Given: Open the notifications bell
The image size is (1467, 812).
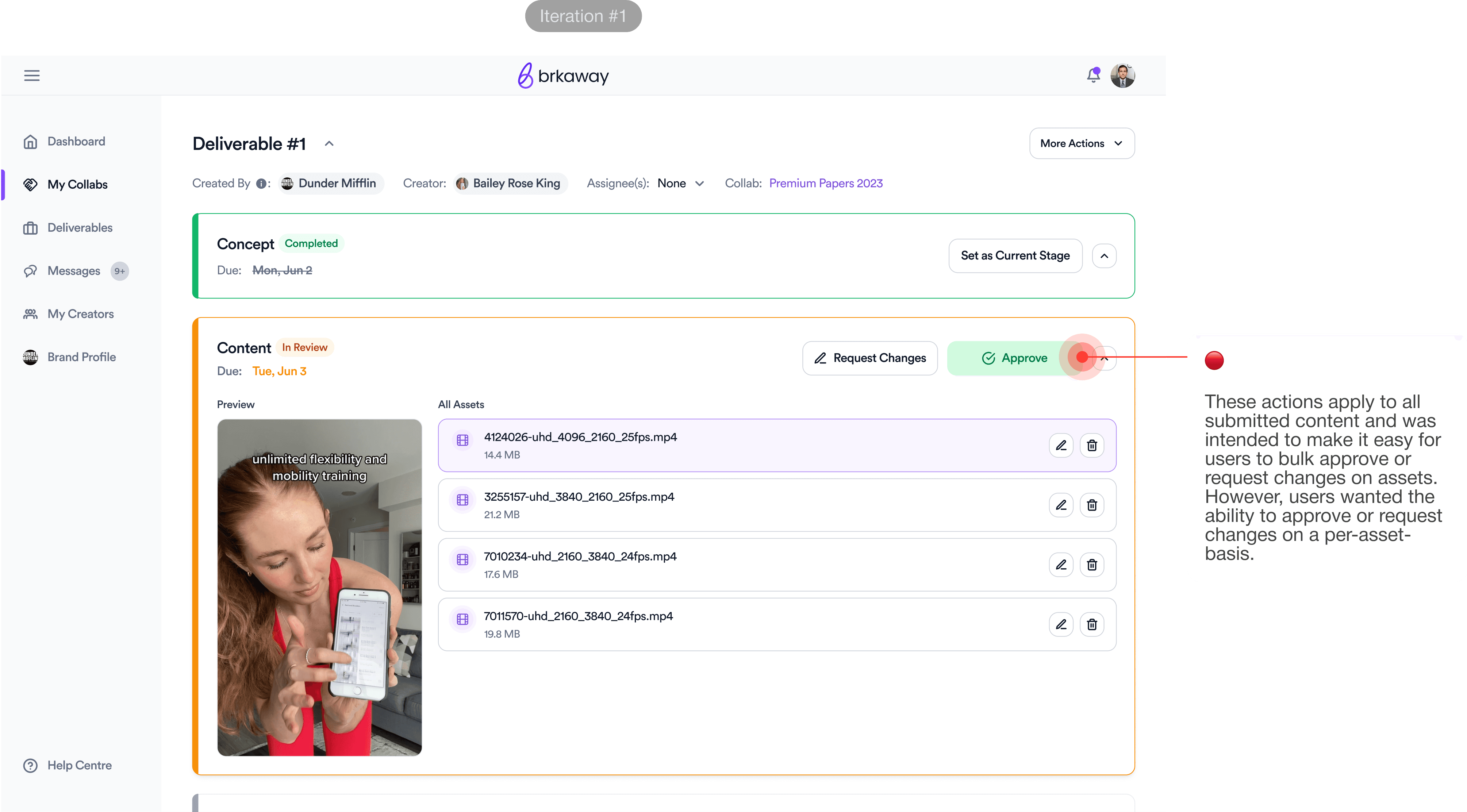Looking at the screenshot, I should [x=1093, y=75].
